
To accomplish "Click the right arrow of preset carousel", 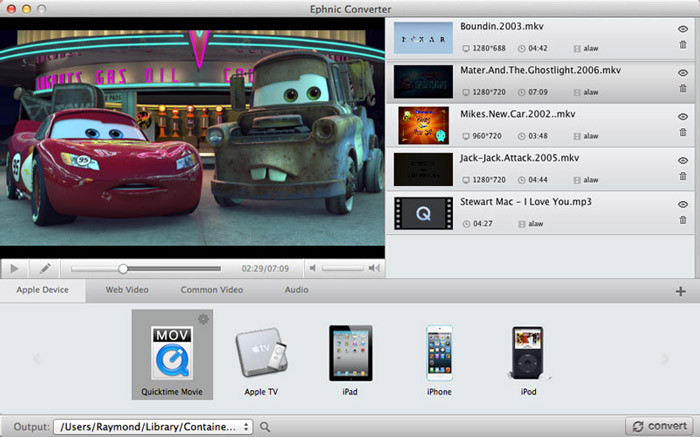I will coord(665,358).
